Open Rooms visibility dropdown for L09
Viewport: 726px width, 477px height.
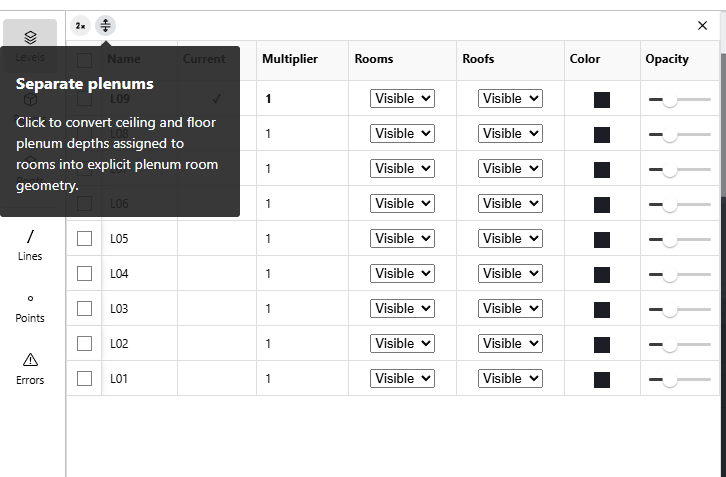click(402, 99)
